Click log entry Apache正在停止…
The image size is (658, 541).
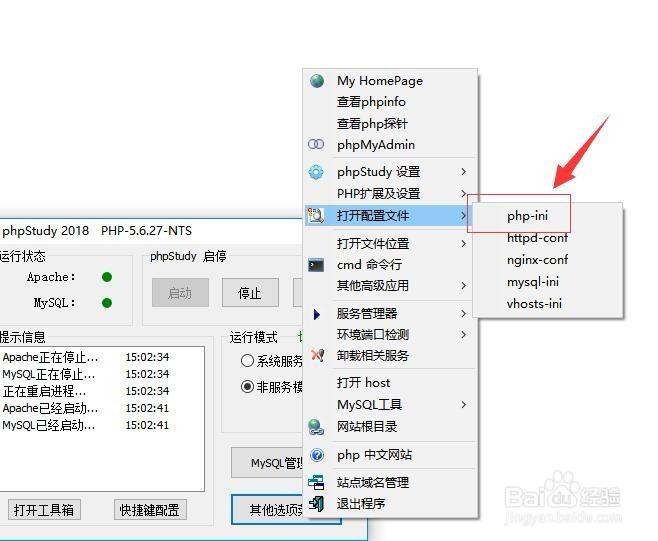pyautogui.click(x=50, y=357)
